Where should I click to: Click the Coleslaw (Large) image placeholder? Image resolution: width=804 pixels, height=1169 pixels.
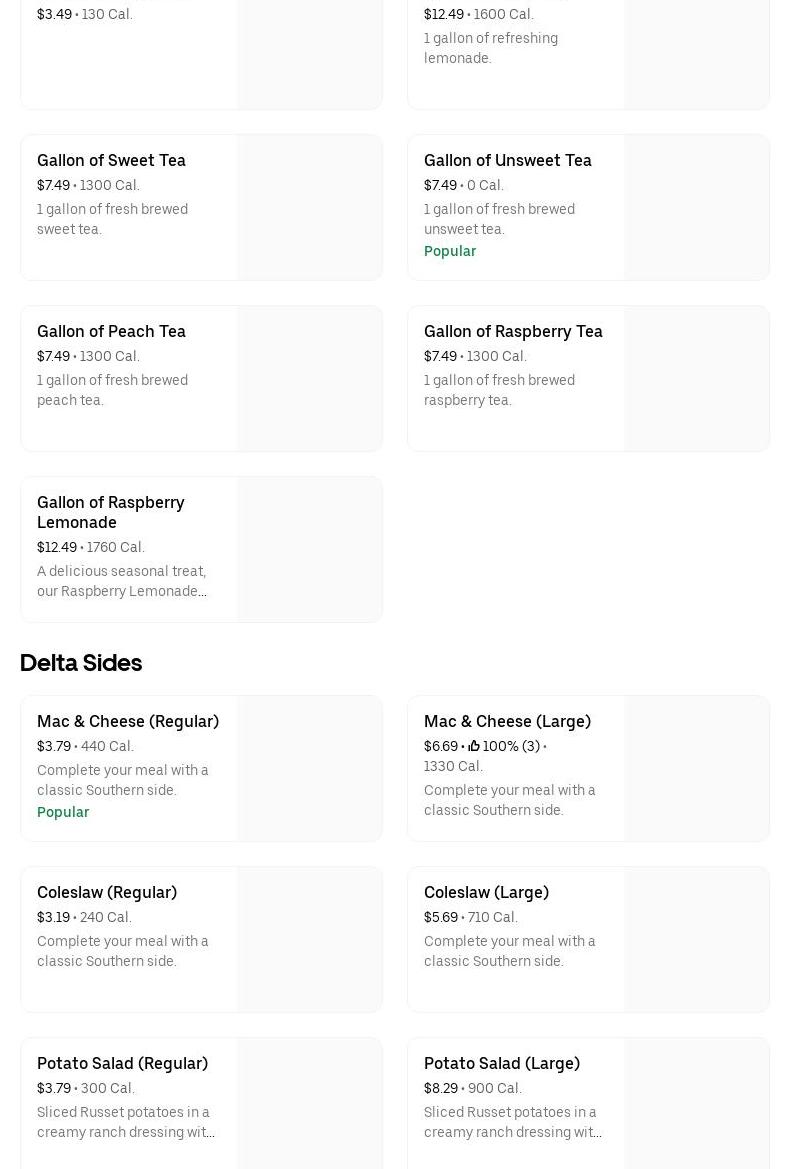click(x=697, y=940)
